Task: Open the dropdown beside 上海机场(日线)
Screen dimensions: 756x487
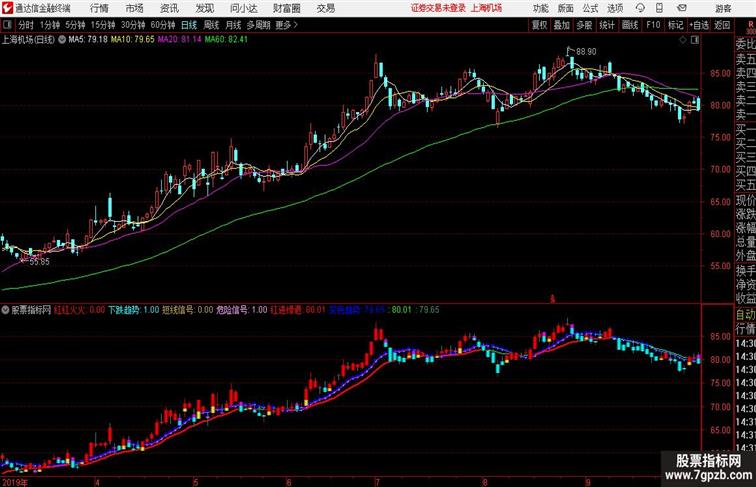Action: tap(62, 40)
